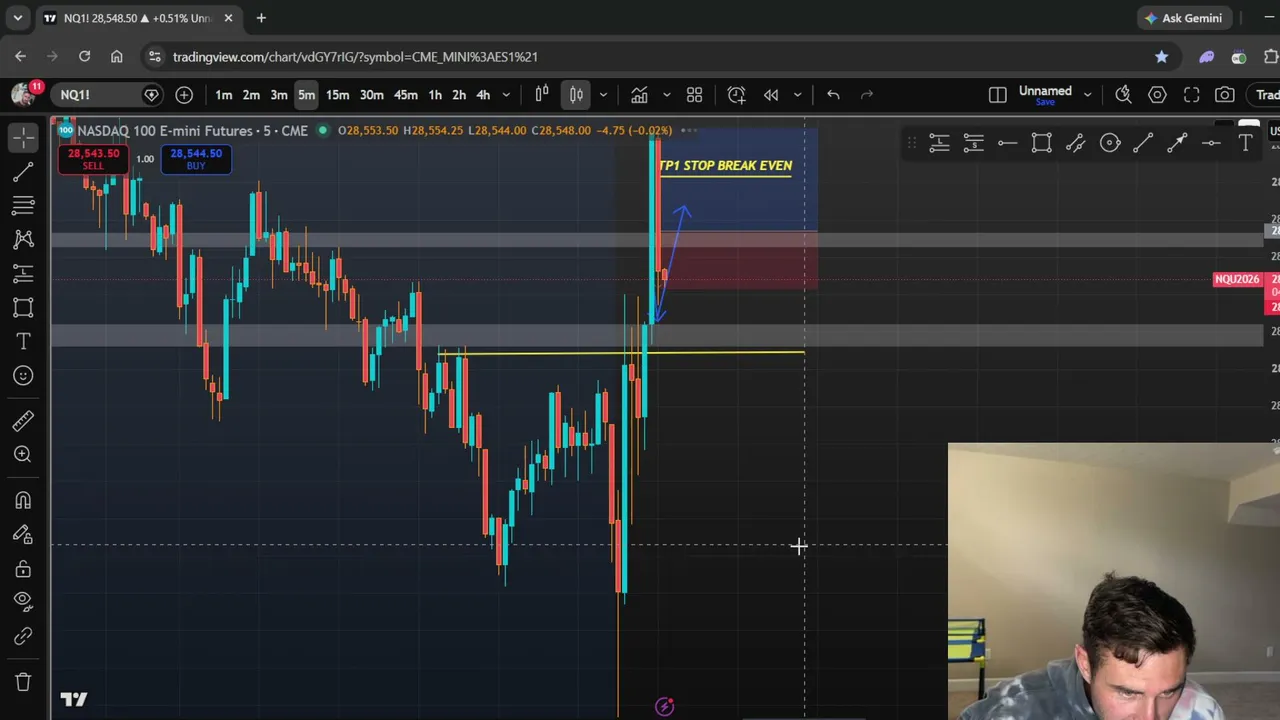Open the patterns drawing tools
The image size is (1280, 720).
[23, 240]
